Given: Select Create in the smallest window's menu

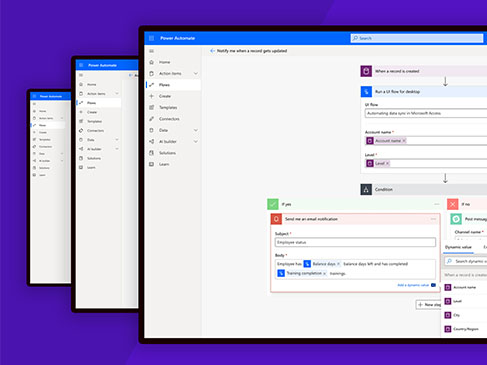Looking at the screenshot, I should tap(43, 132).
